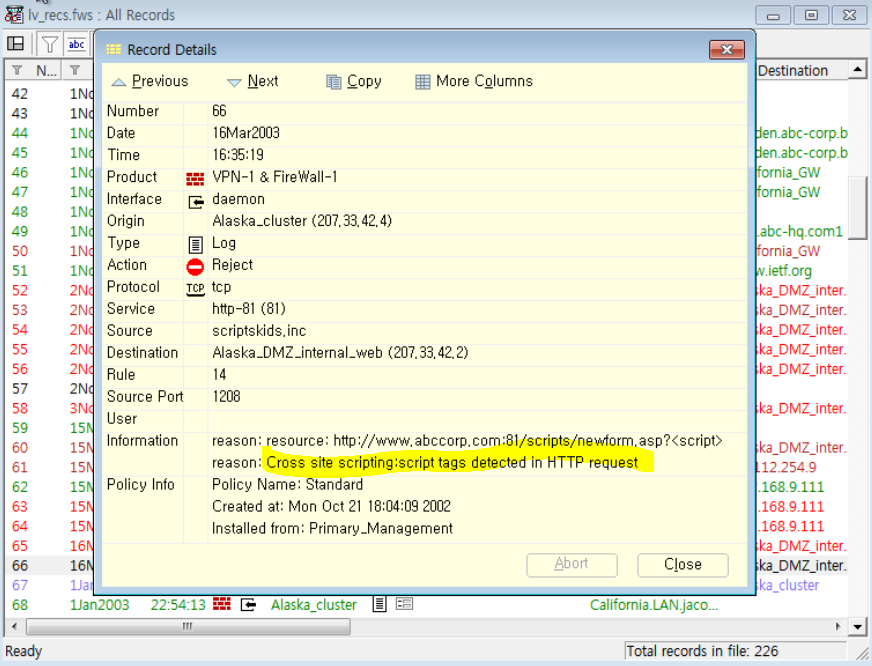
Task: Click California.LAN.jaco... in row 68
Action: (653, 605)
